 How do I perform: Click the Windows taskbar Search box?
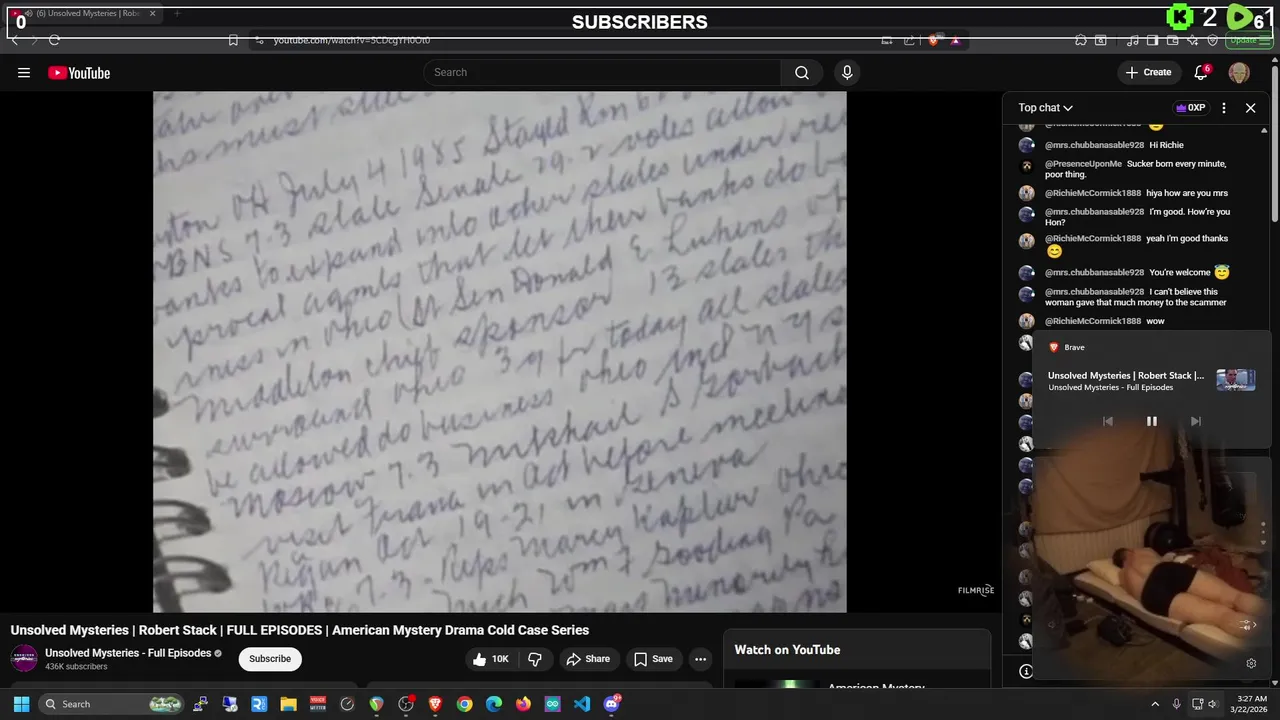(x=112, y=704)
